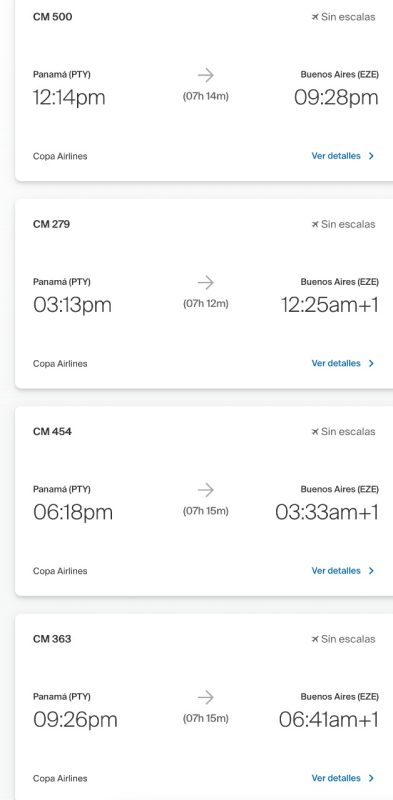
Task: Open 'Ver detalles' for the 12:14pm flight
Action: [336, 156]
